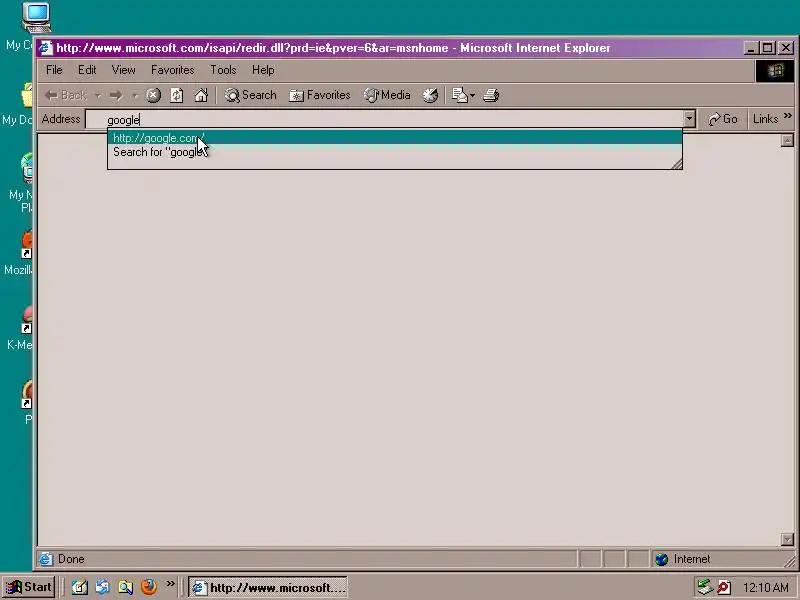The image size is (800, 600).
Task: Refresh the current page
Action: [177, 95]
